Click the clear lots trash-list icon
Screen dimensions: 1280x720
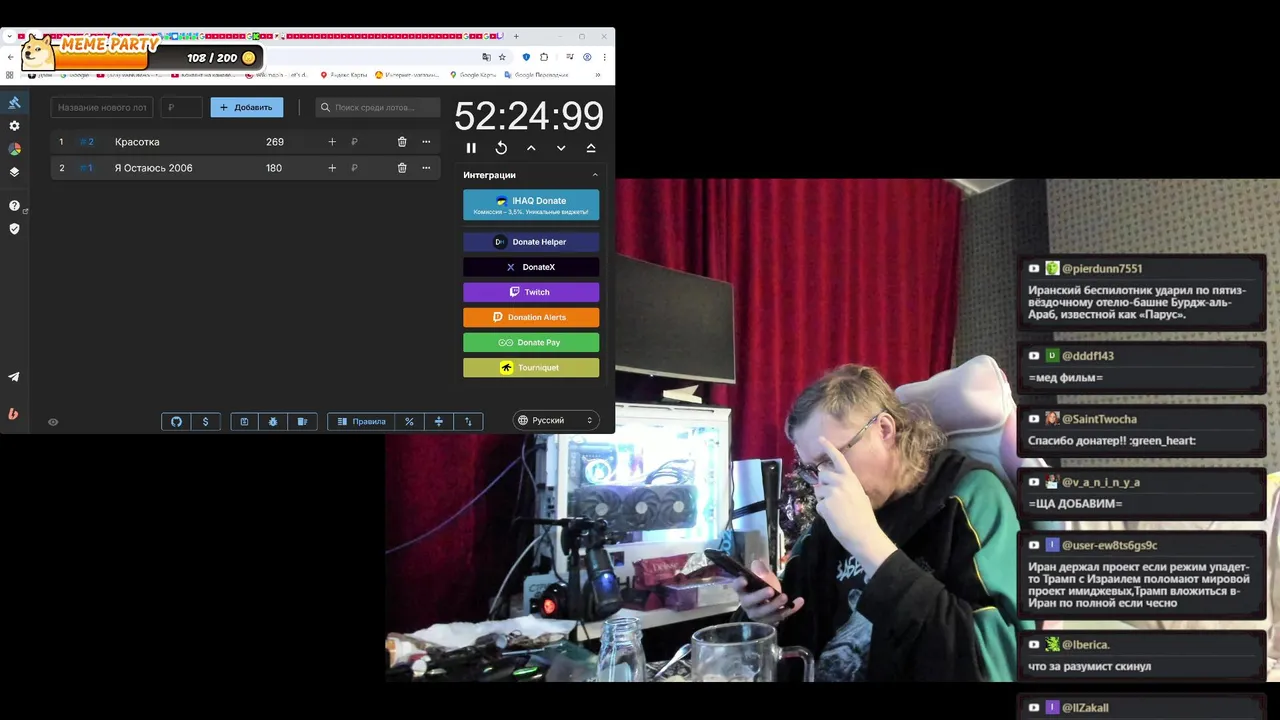point(302,422)
